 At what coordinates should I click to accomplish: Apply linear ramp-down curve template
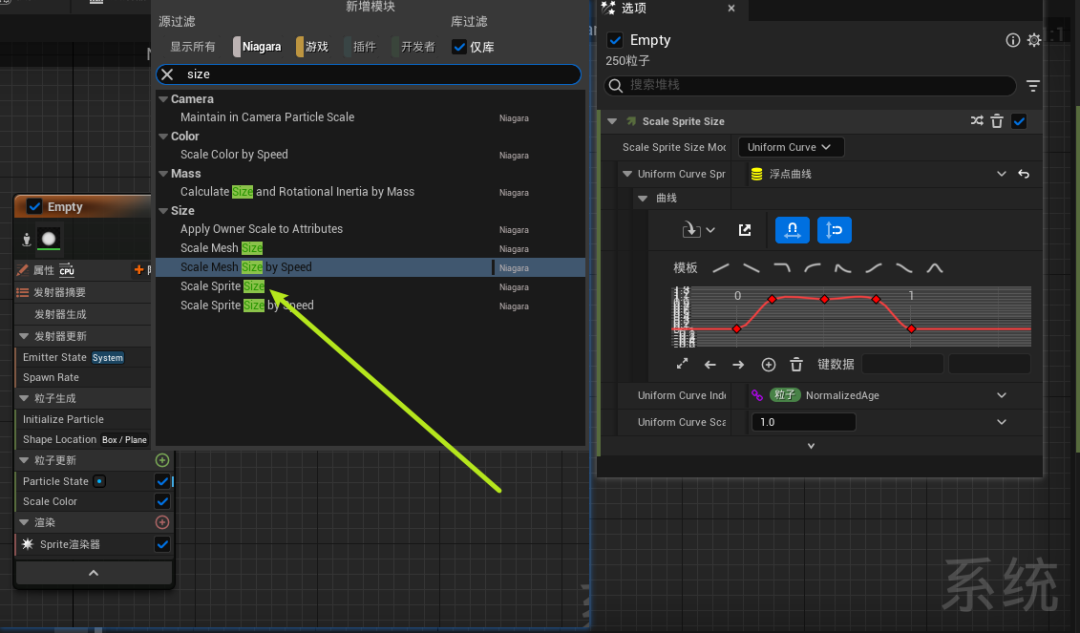pyautogui.click(x=751, y=268)
